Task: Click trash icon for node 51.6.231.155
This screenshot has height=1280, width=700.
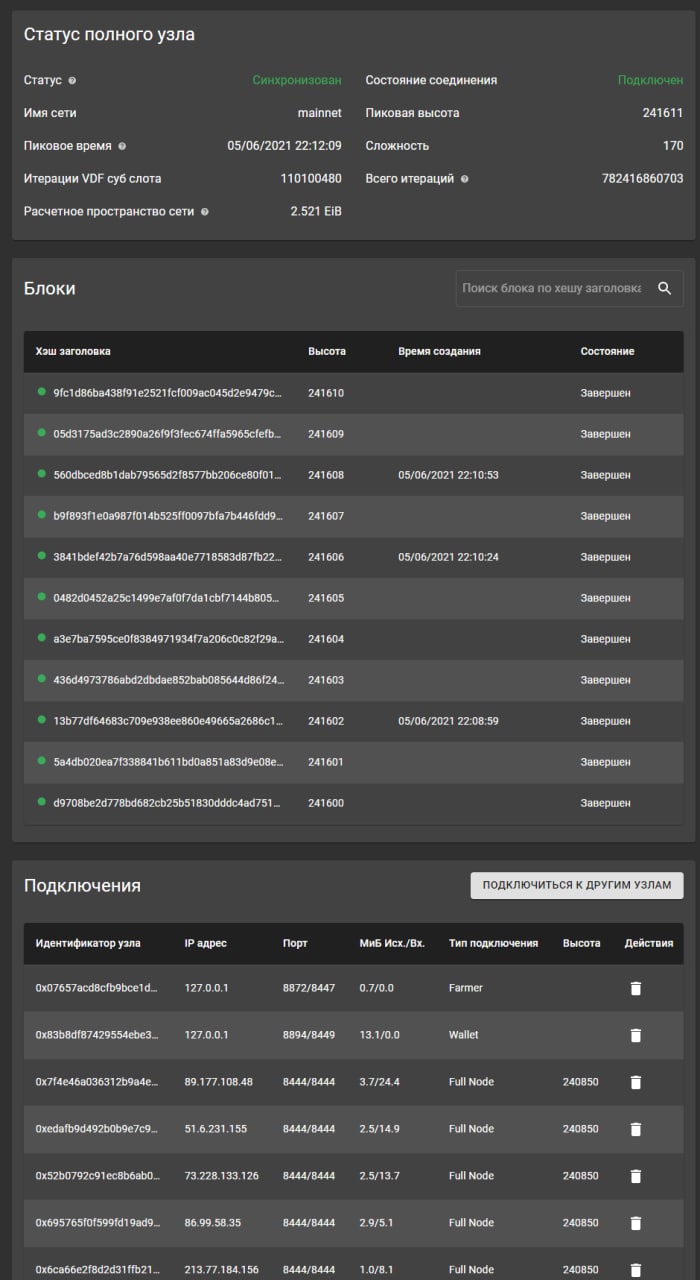Action: tap(636, 1129)
